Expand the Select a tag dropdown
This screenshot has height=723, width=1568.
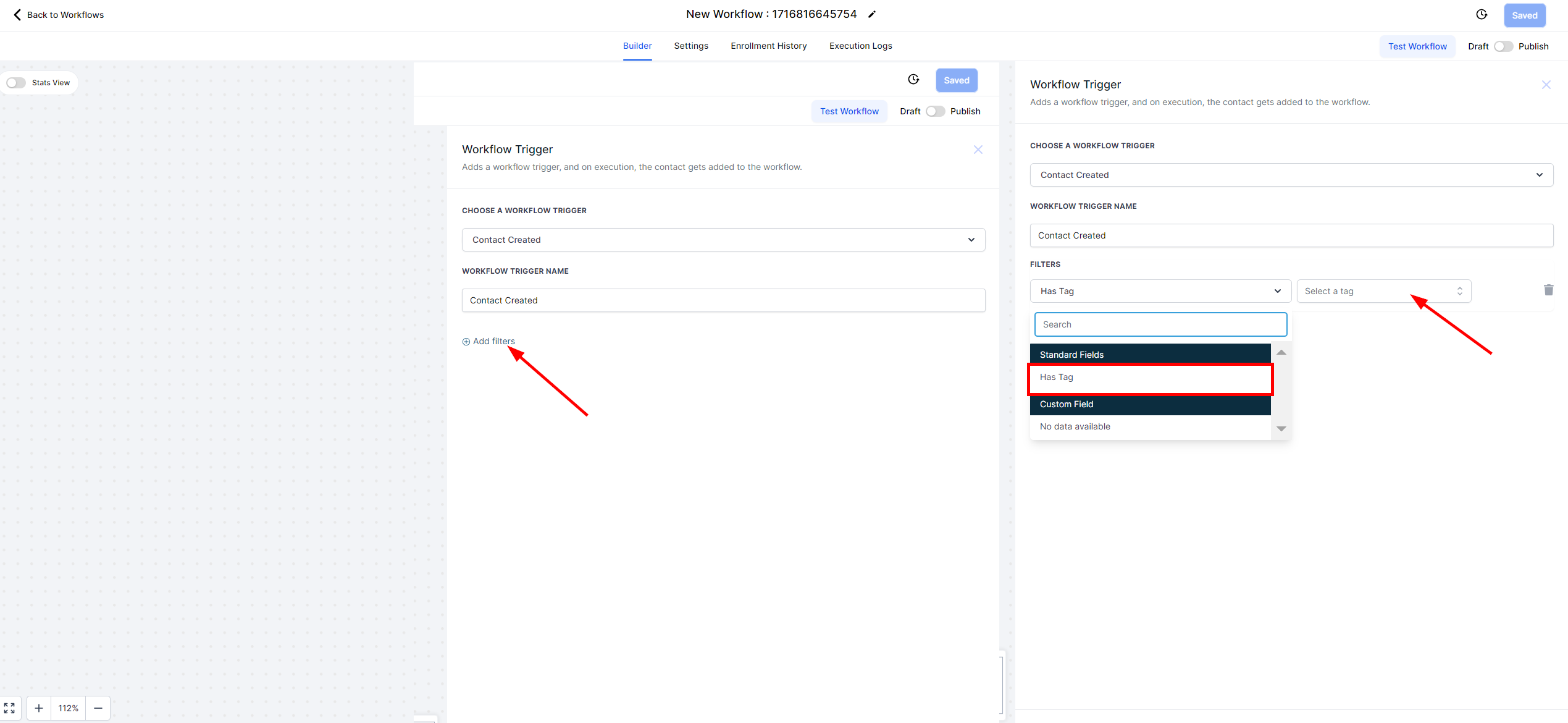[1383, 291]
